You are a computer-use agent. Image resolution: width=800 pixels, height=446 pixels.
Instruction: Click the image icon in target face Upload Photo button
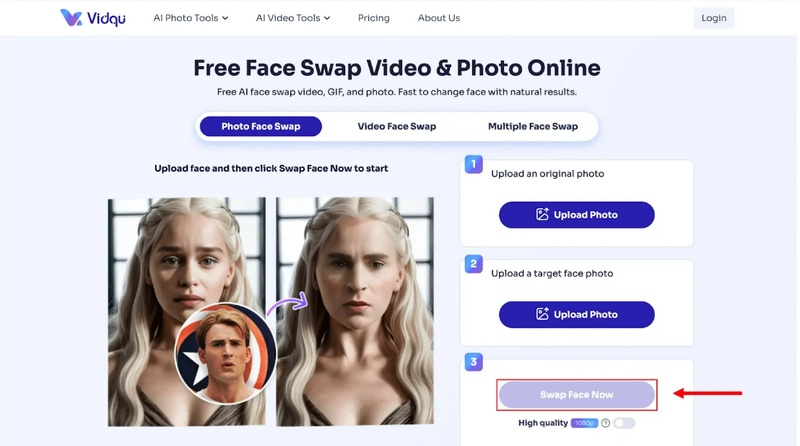[x=542, y=314]
